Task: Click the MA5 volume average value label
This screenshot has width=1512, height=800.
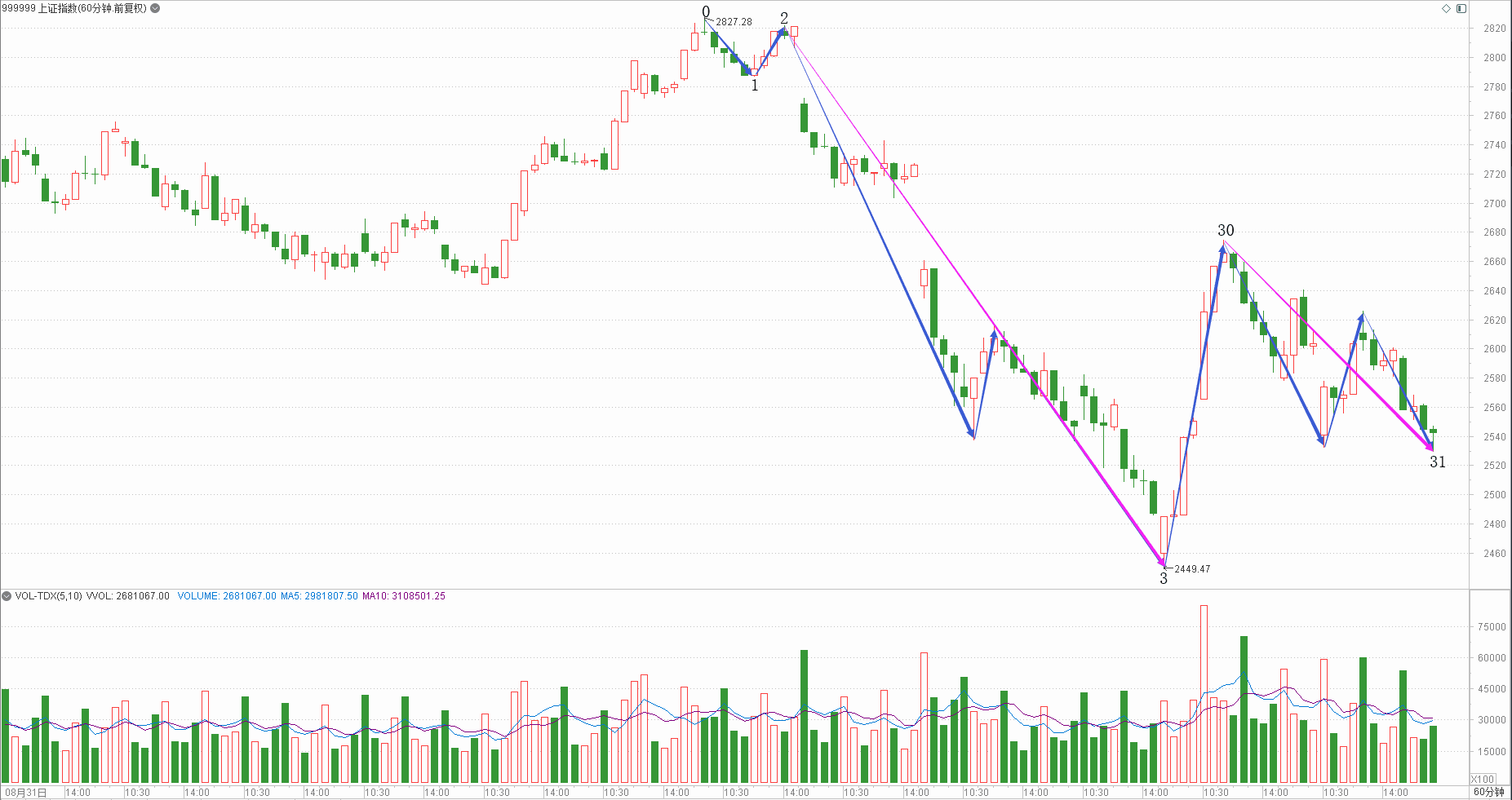Action: pyautogui.click(x=318, y=596)
